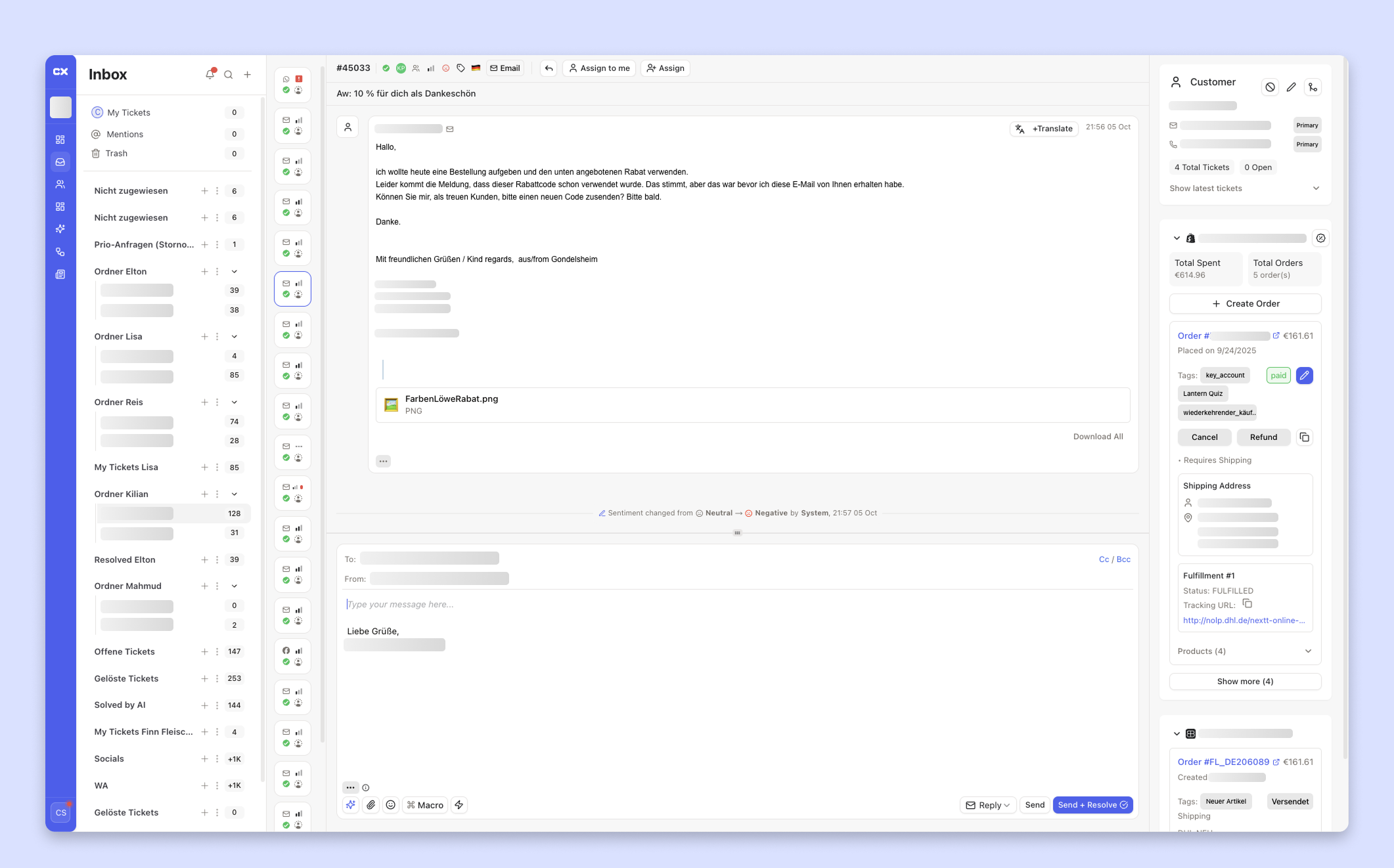Click the Cc / Bcc link
Screen dimensions: 1394x868
click(x=1114, y=559)
